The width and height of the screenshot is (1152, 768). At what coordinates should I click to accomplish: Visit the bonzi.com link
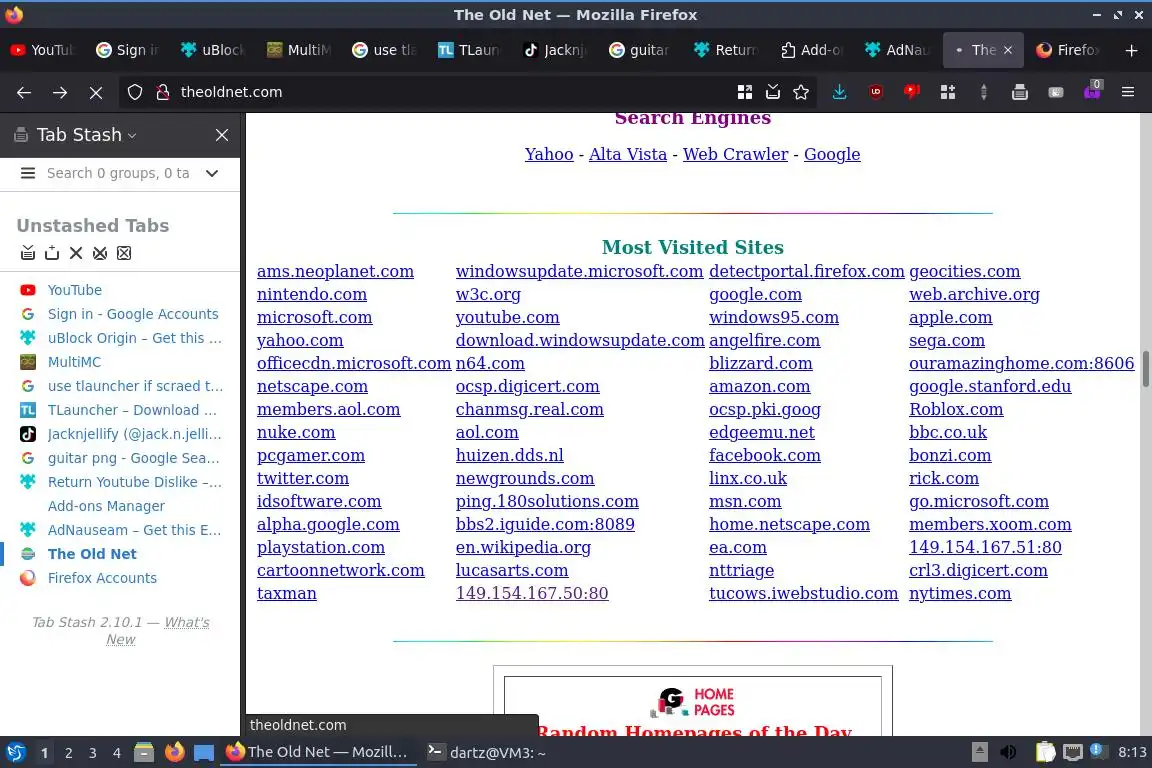tap(949, 456)
